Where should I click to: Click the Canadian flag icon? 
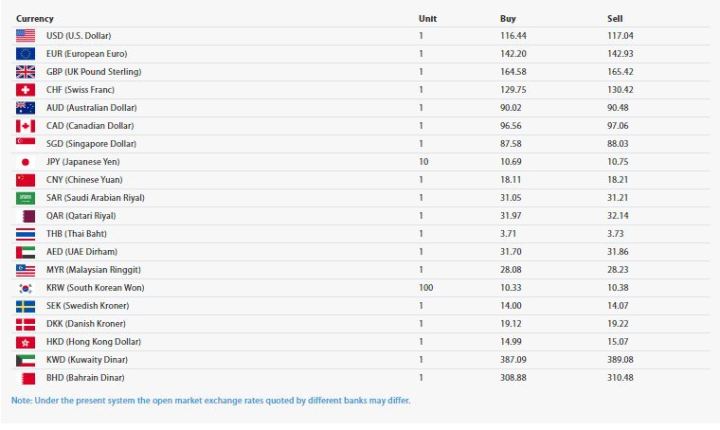[x=25, y=126]
